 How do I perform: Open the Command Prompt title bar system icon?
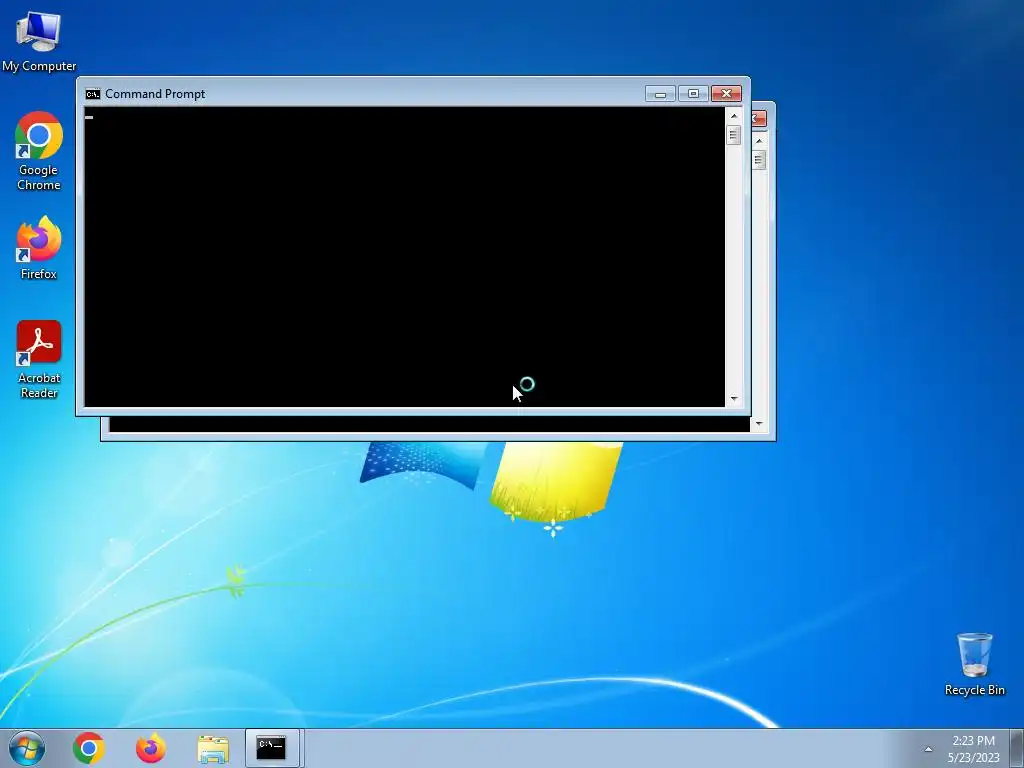(93, 94)
